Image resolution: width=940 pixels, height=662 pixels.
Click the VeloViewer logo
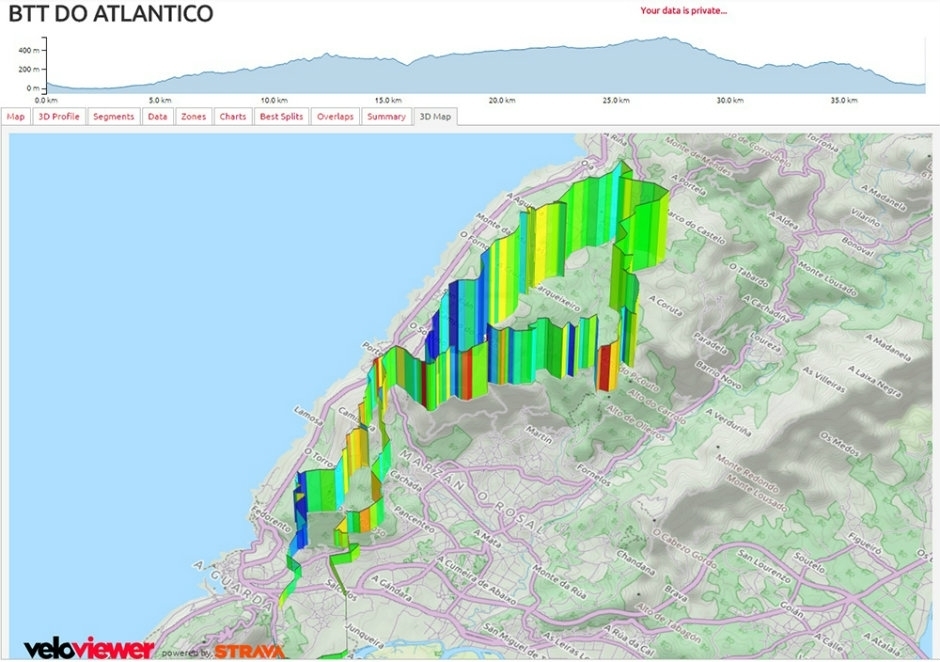(x=88, y=649)
